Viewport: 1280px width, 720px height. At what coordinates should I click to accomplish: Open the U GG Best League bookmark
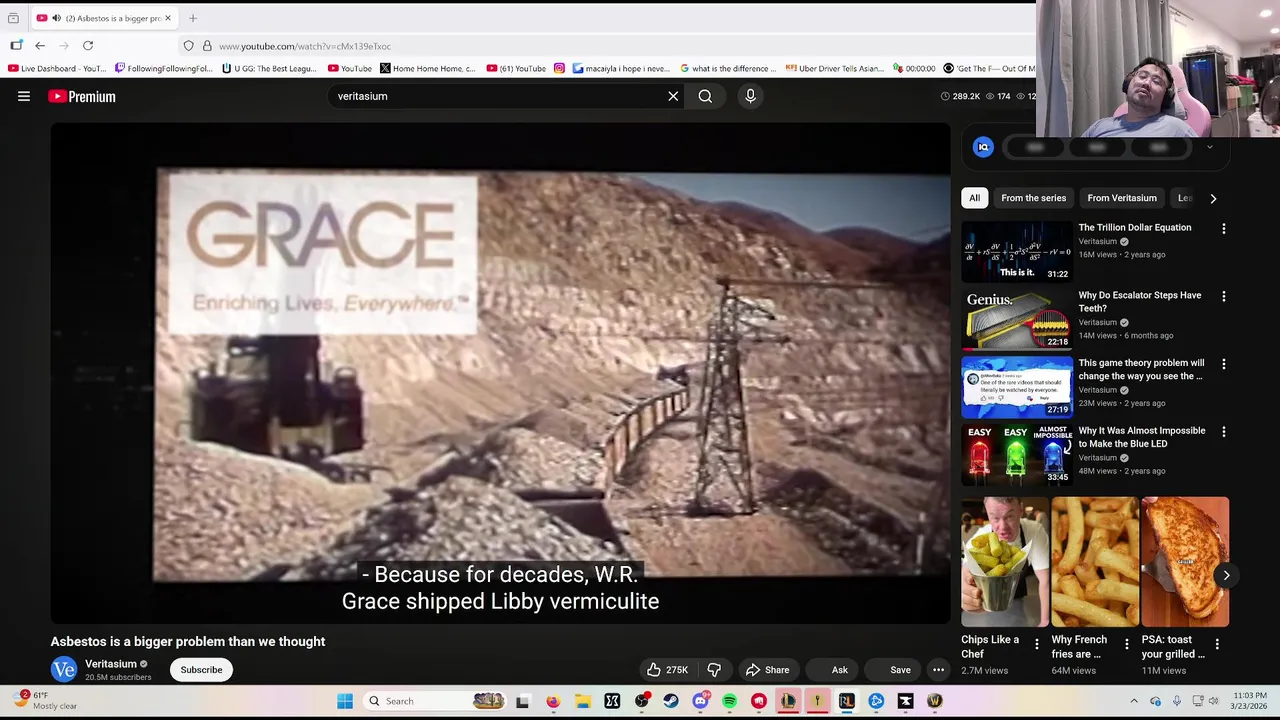point(269,68)
